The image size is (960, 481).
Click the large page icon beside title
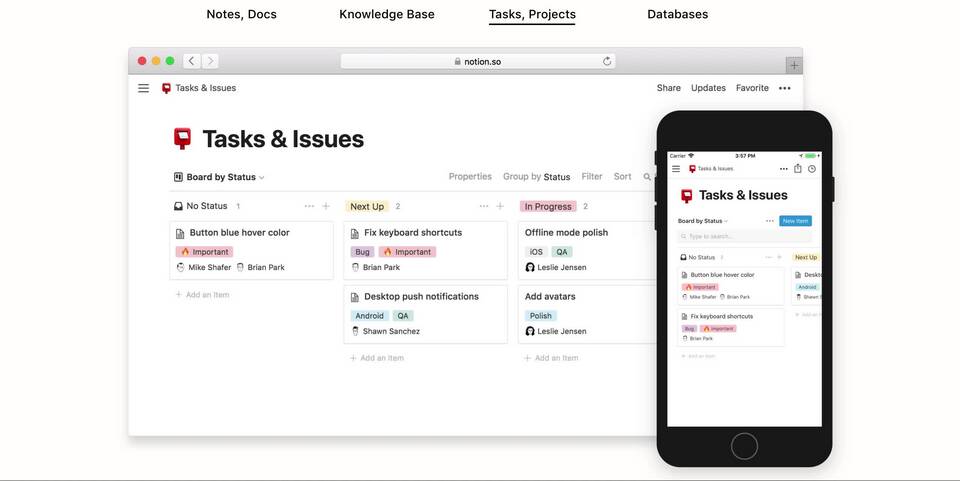pos(182,139)
